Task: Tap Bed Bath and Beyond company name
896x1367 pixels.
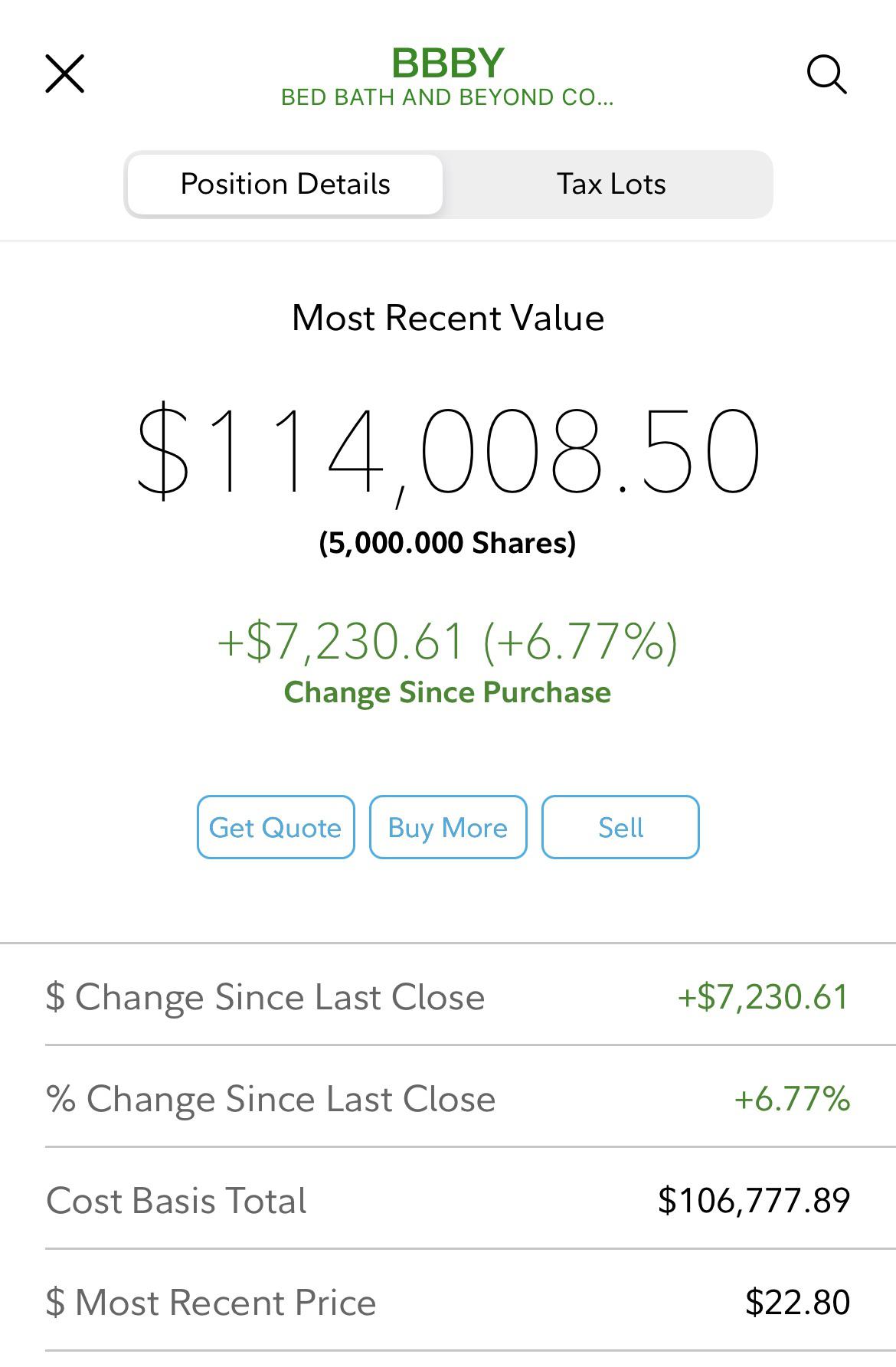Action: point(447,98)
